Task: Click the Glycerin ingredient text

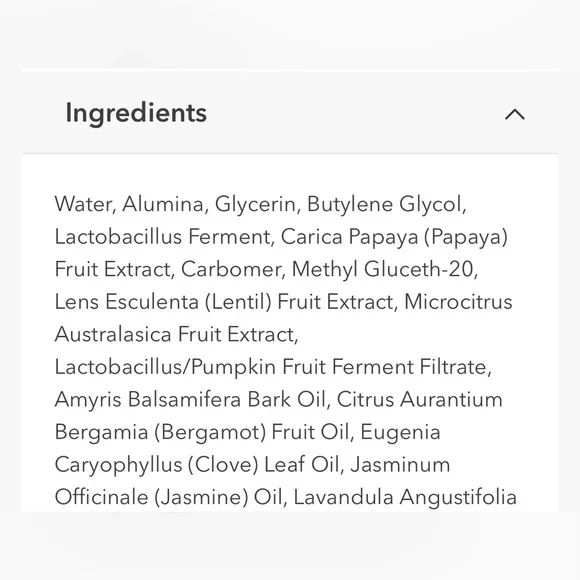Action: point(255,205)
